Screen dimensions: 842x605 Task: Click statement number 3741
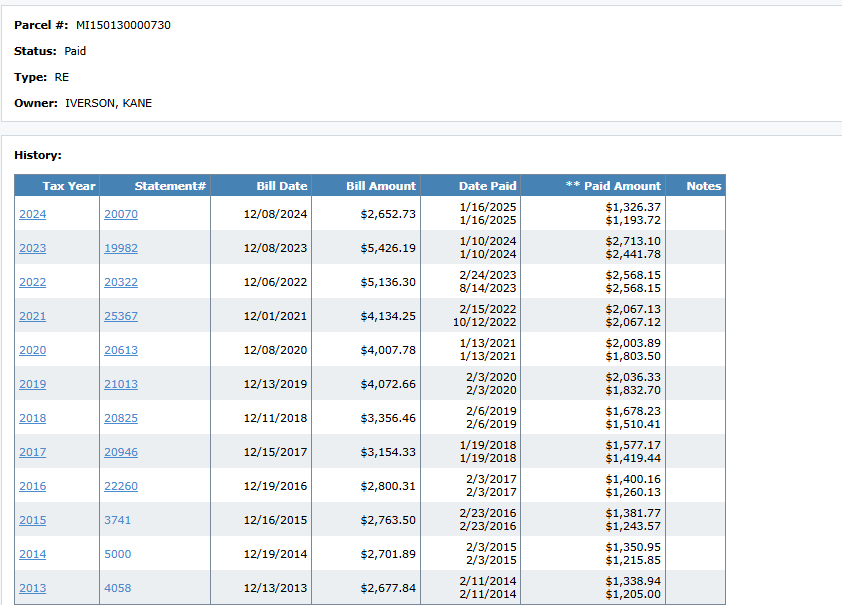pos(117,520)
